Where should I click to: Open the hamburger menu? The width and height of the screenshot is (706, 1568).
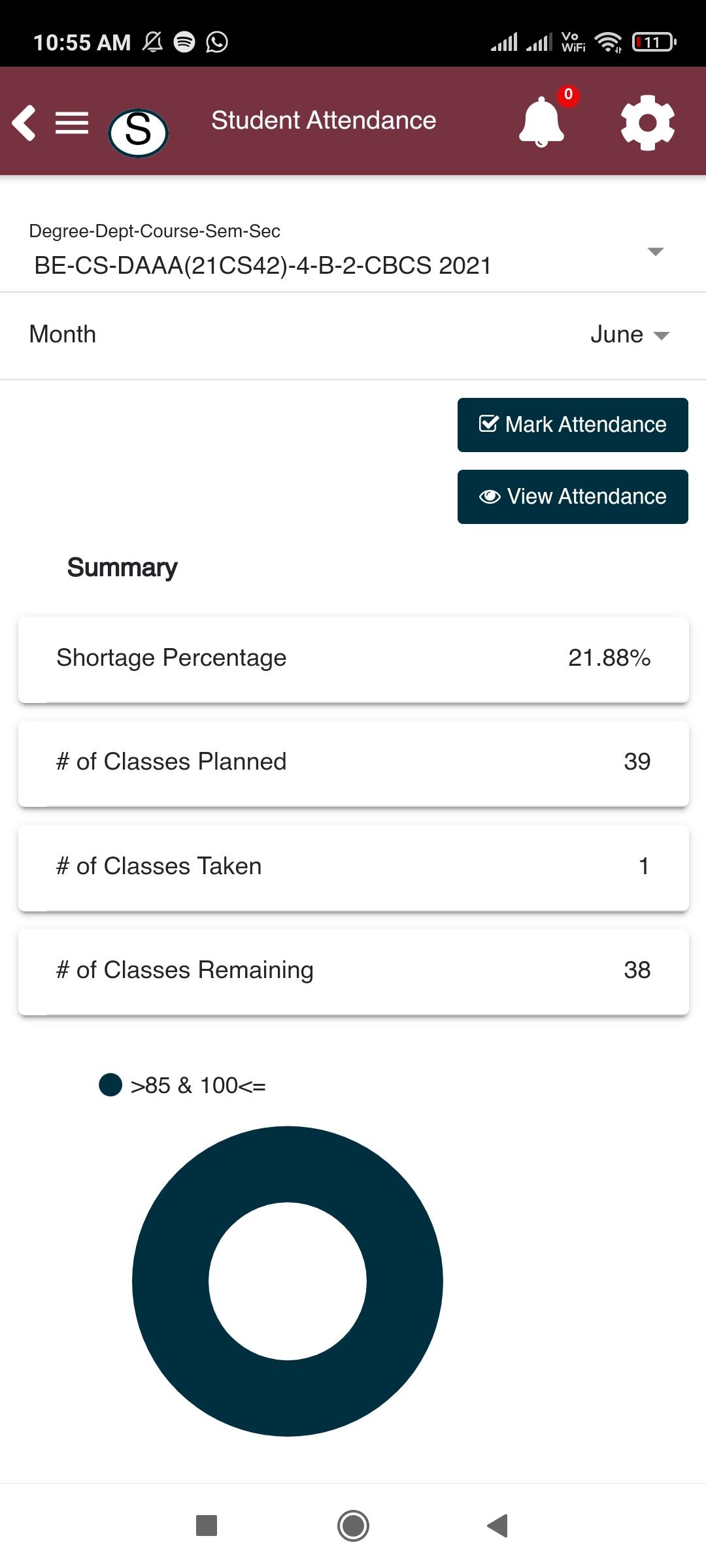tap(72, 123)
